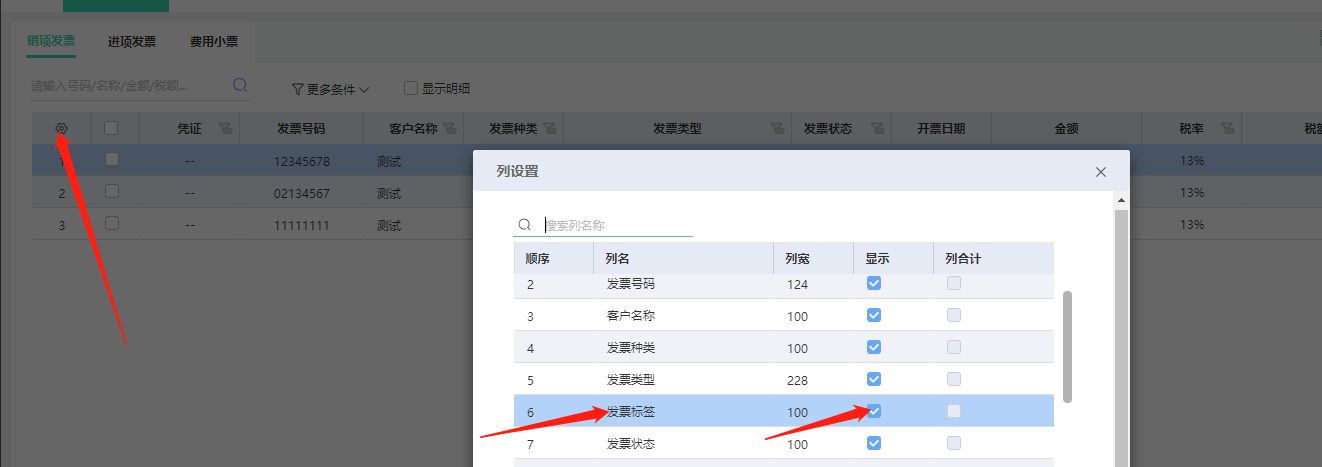Click 发票号码 table column header

[x=301, y=129]
